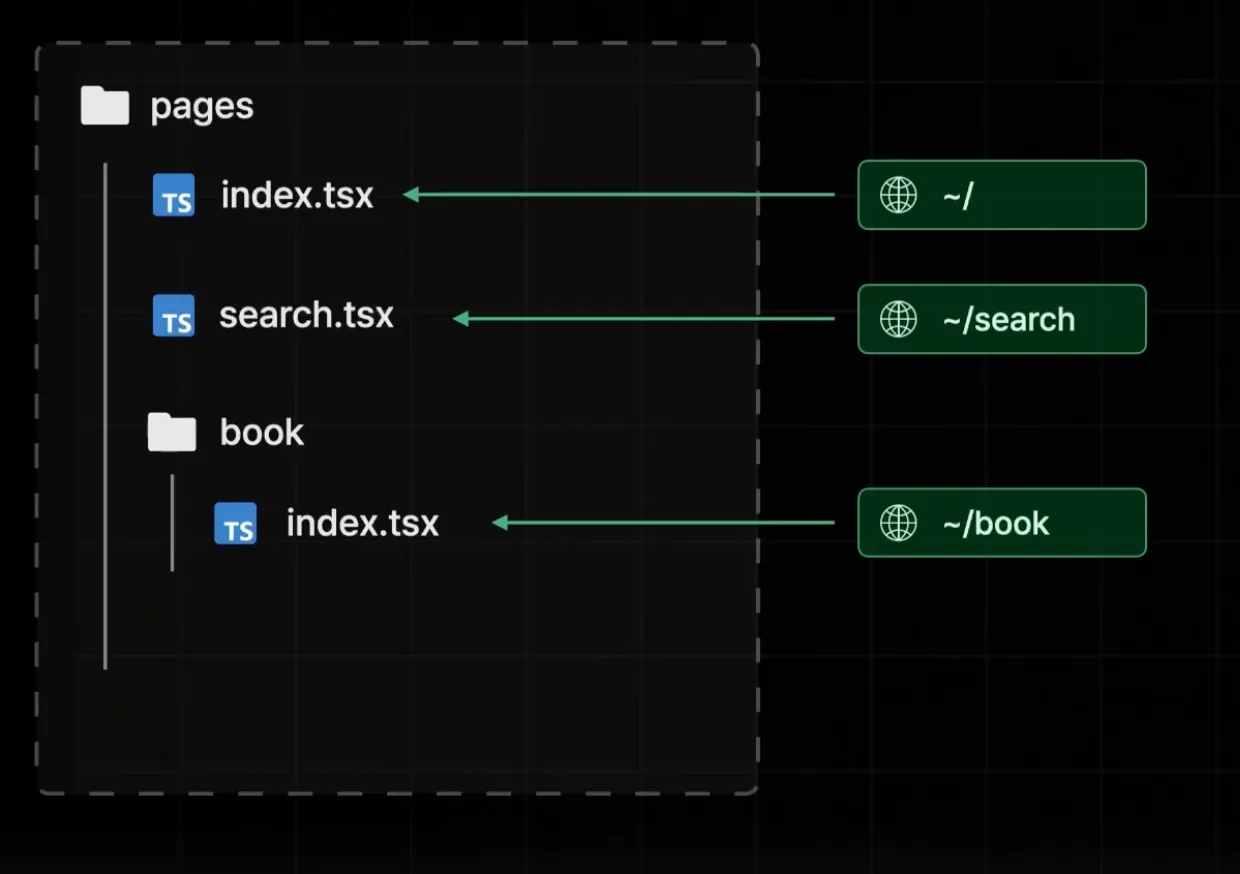
Task: Click arrowhead pointing at book's index.tsx
Action: point(500,523)
